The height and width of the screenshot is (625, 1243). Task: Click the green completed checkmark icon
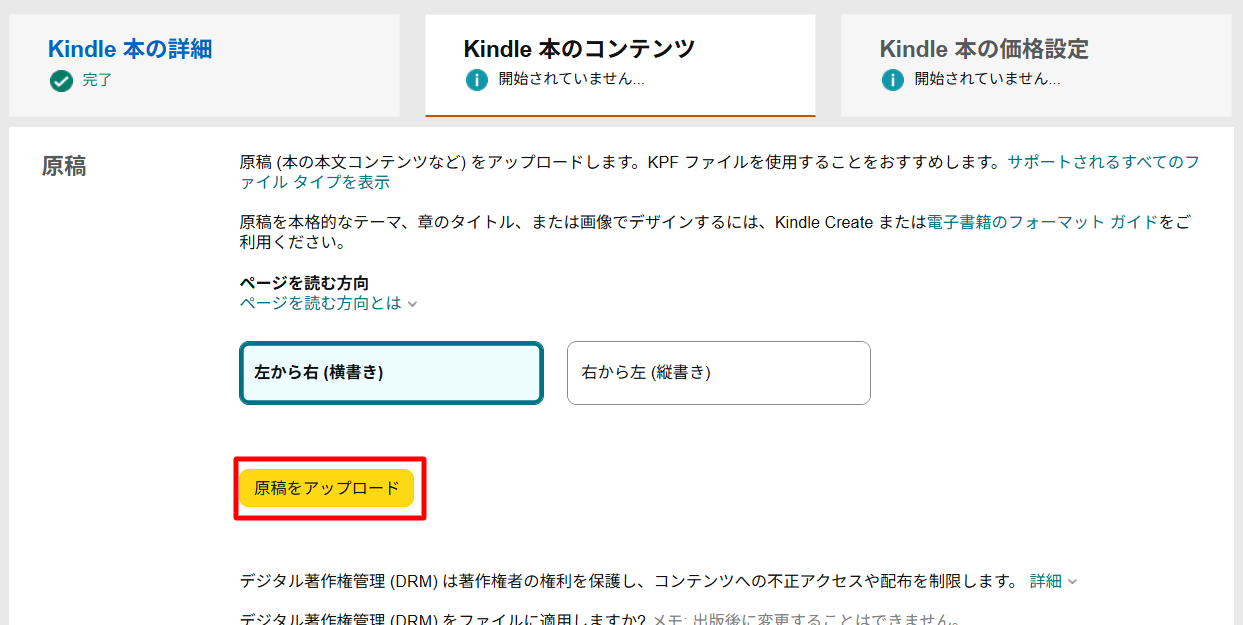pyautogui.click(x=61, y=80)
